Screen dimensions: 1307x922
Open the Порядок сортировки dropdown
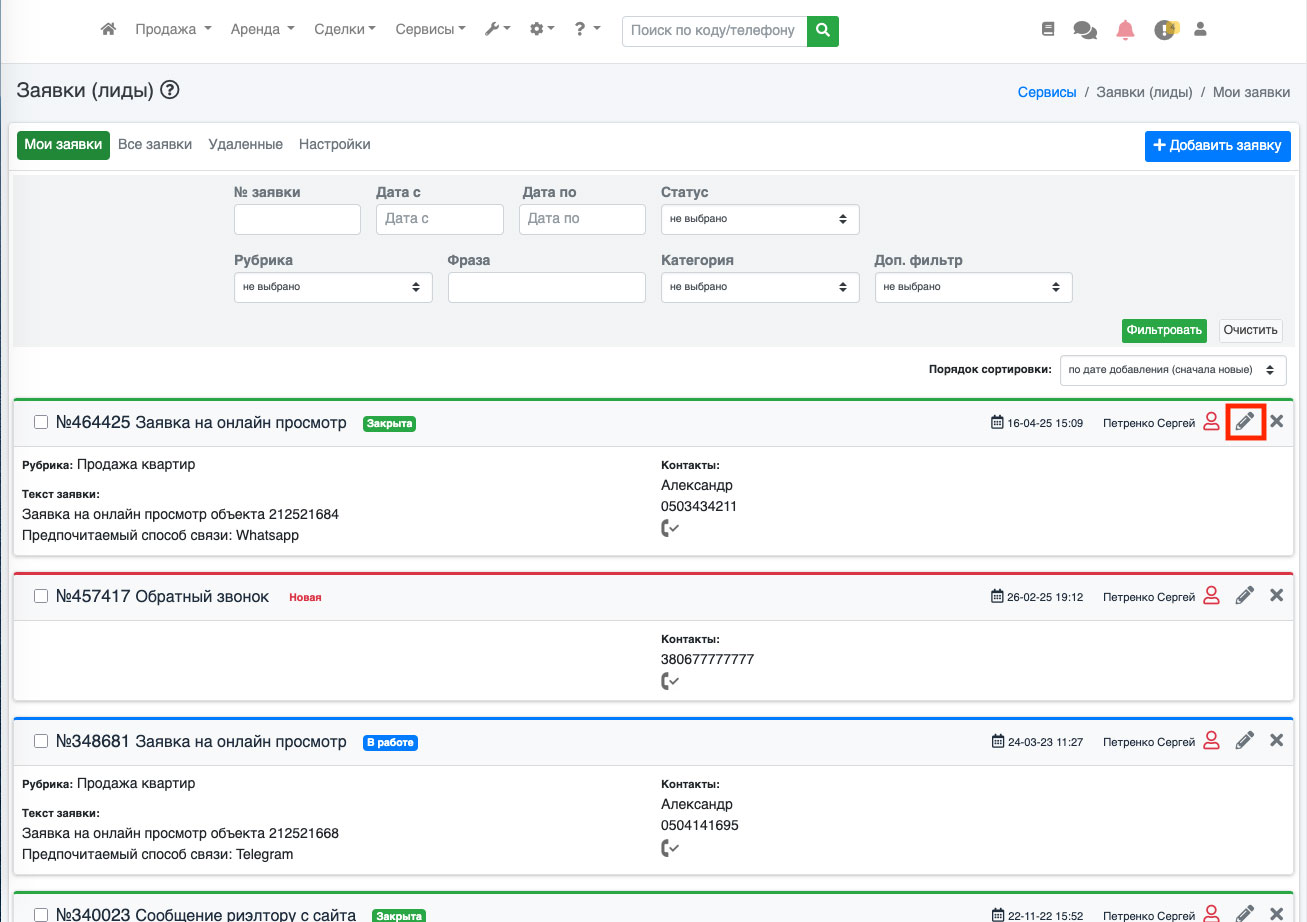tap(1172, 370)
